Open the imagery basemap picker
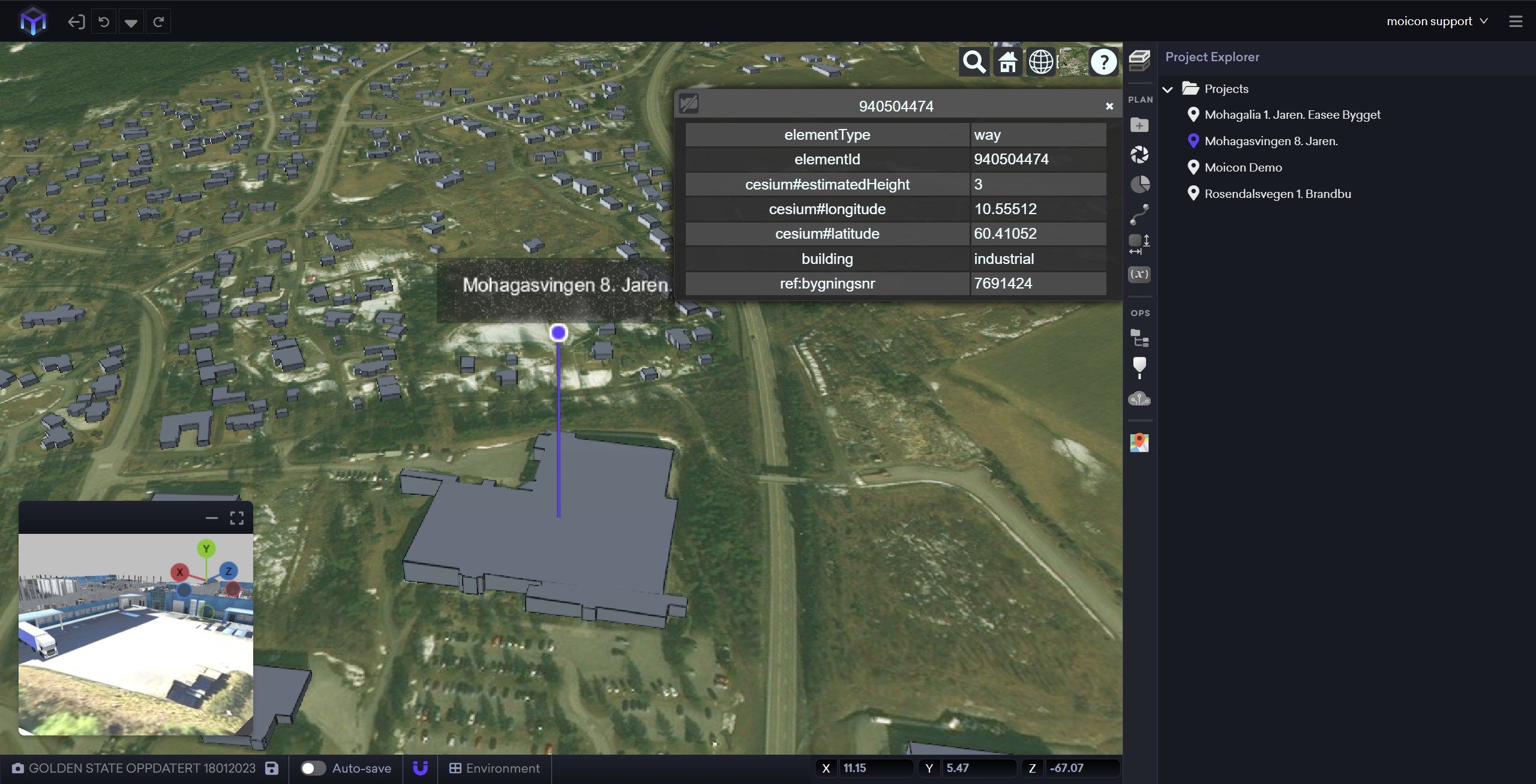The width and height of the screenshot is (1536, 784). (1073, 62)
